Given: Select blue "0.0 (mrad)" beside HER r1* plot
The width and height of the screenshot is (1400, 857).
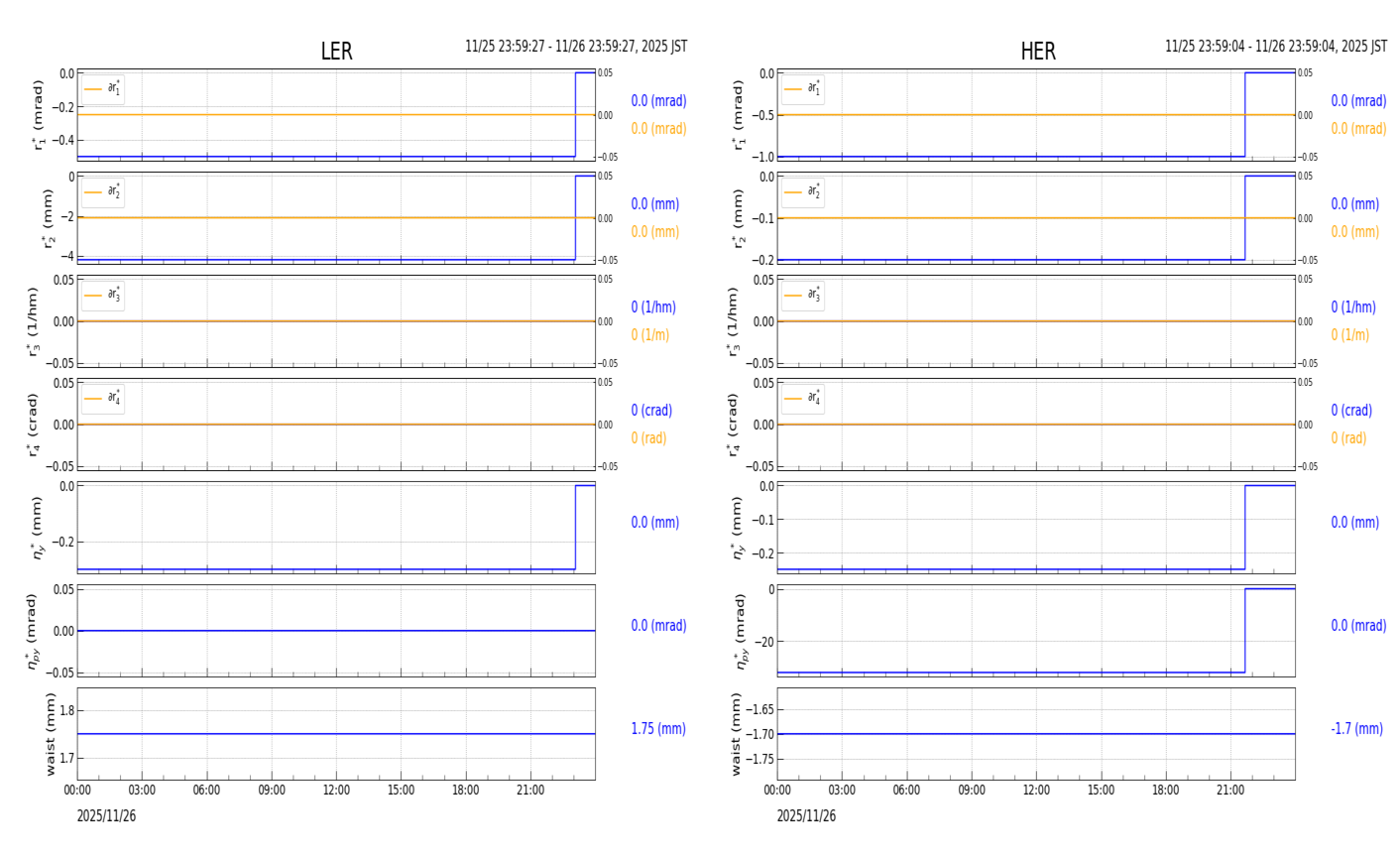Looking at the screenshot, I should click(1358, 101).
